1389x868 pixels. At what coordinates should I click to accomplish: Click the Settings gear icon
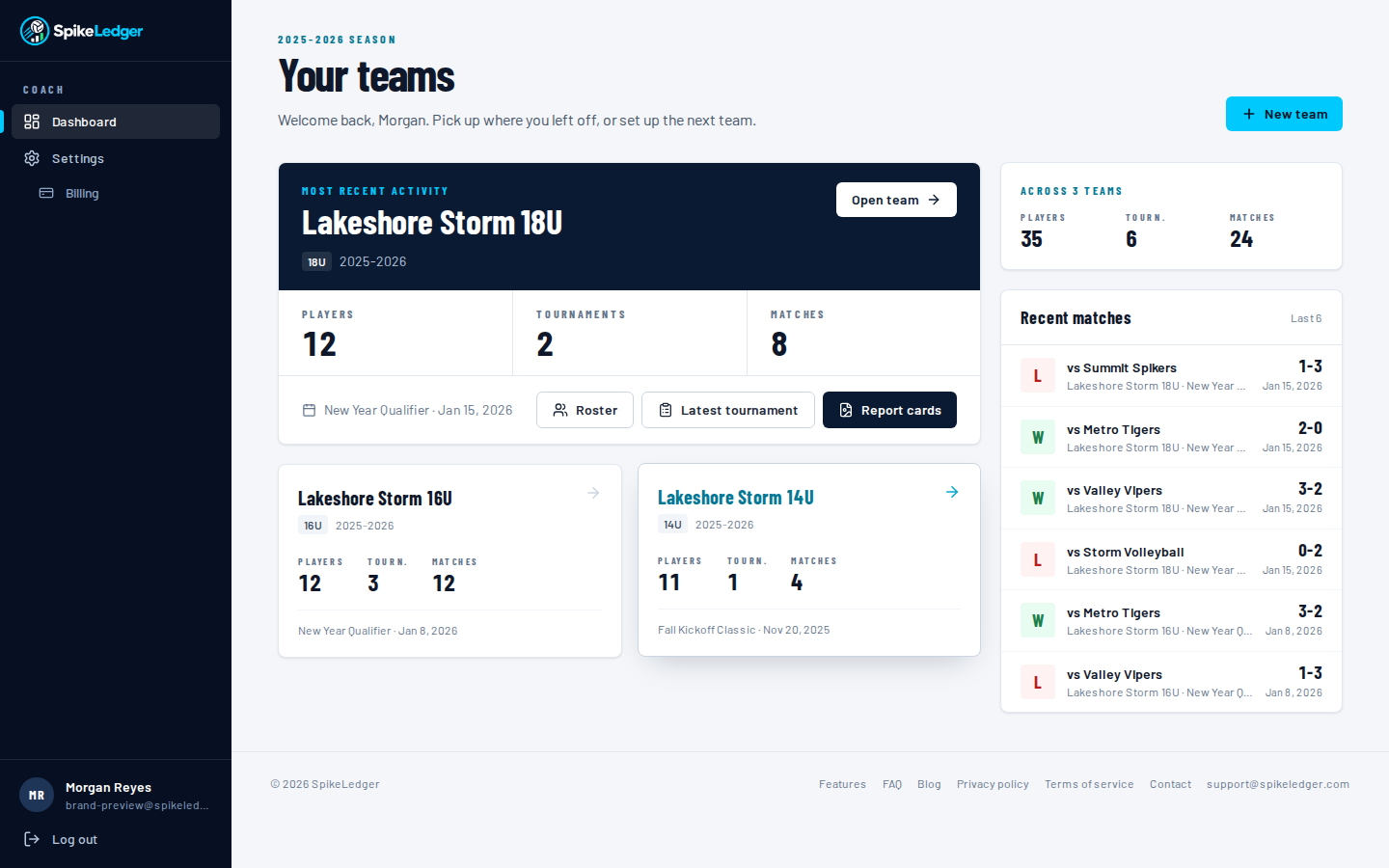(x=32, y=158)
